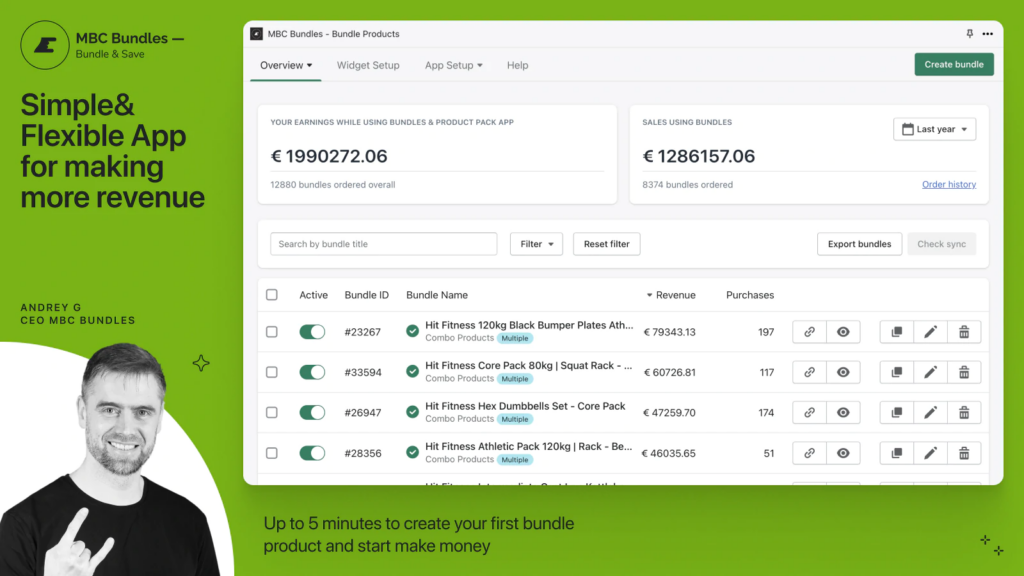This screenshot has width=1024, height=576.
Task: Click the Active column header
Action: click(313, 295)
